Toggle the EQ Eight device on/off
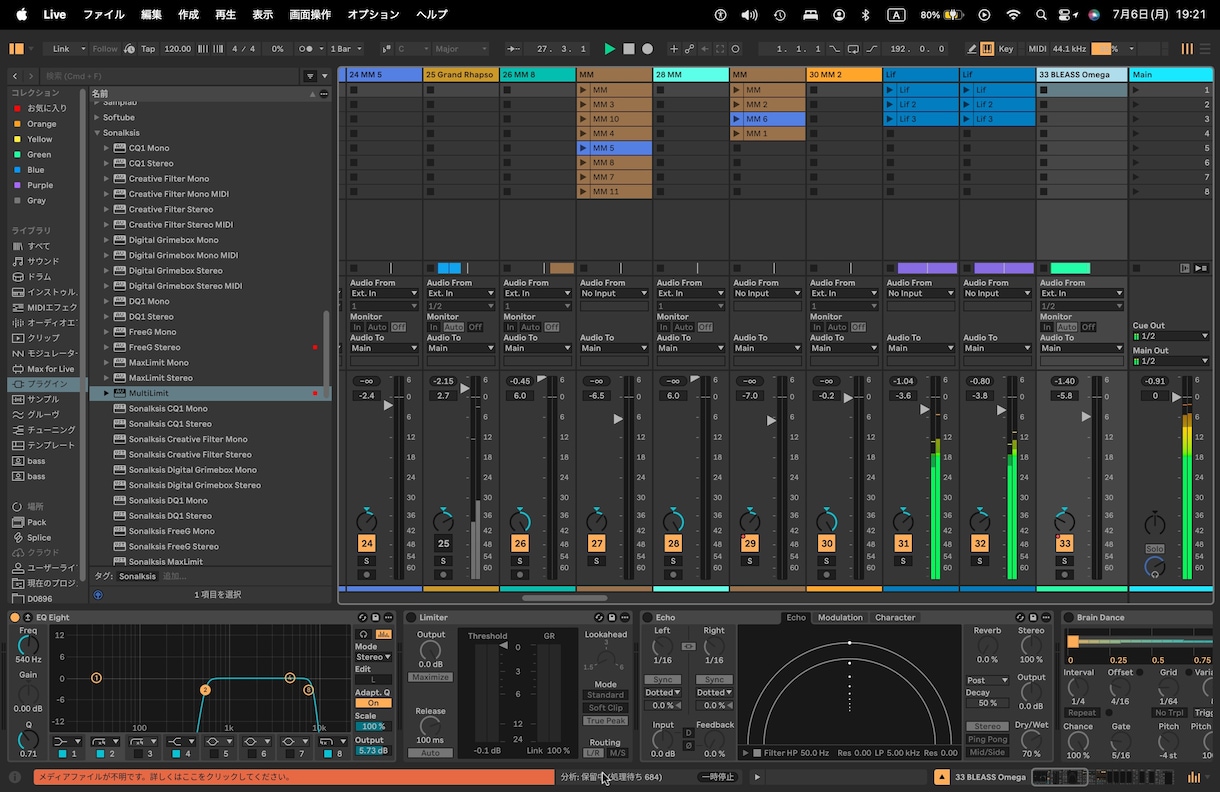The image size is (1220, 792). [15, 617]
